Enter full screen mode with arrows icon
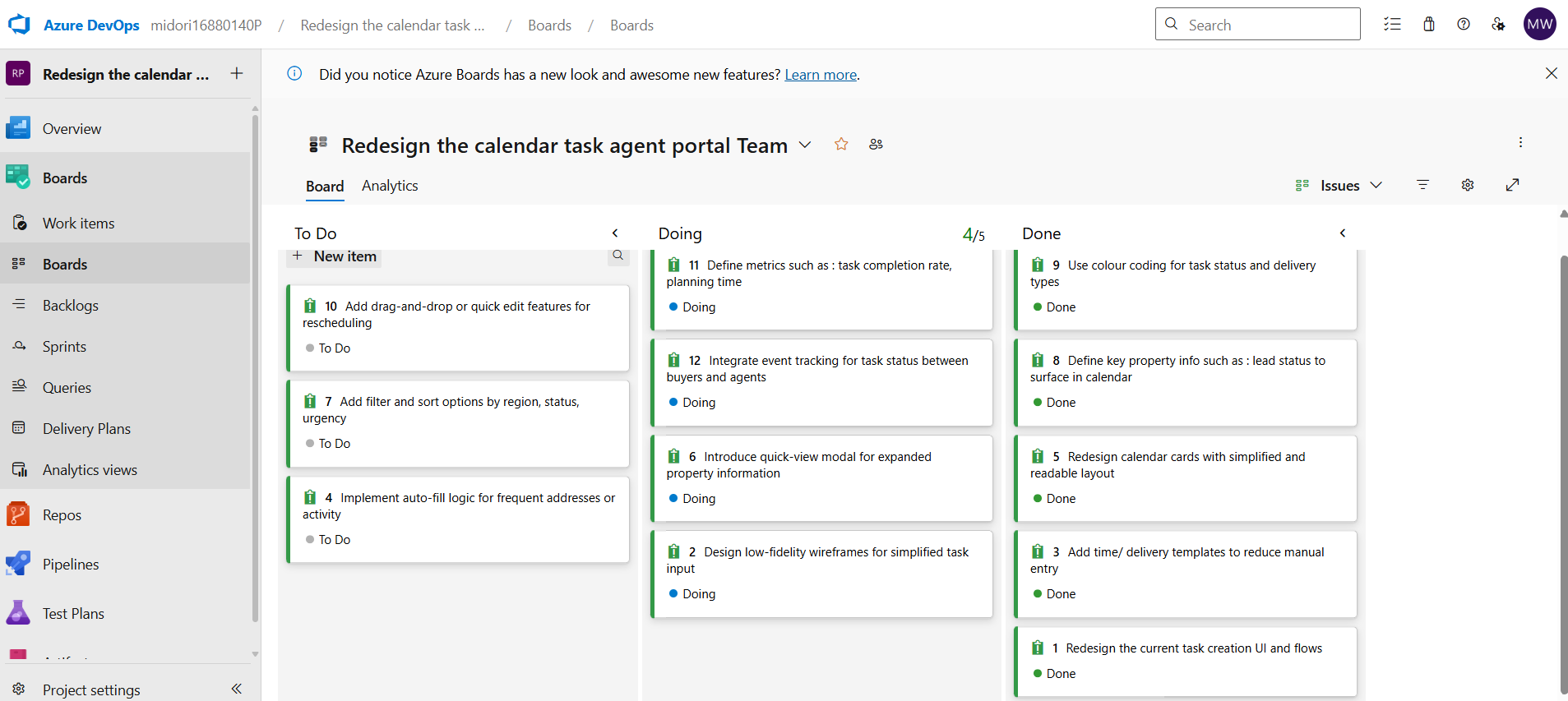Screen dimensions: 1568x701 [x=1512, y=185]
